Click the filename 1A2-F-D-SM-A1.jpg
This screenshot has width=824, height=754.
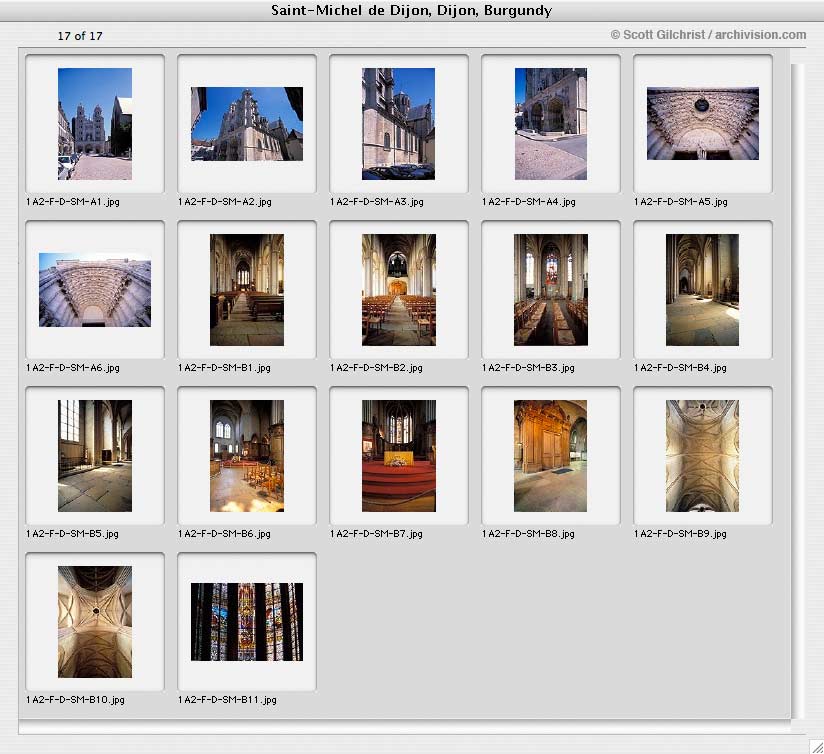tap(73, 202)
